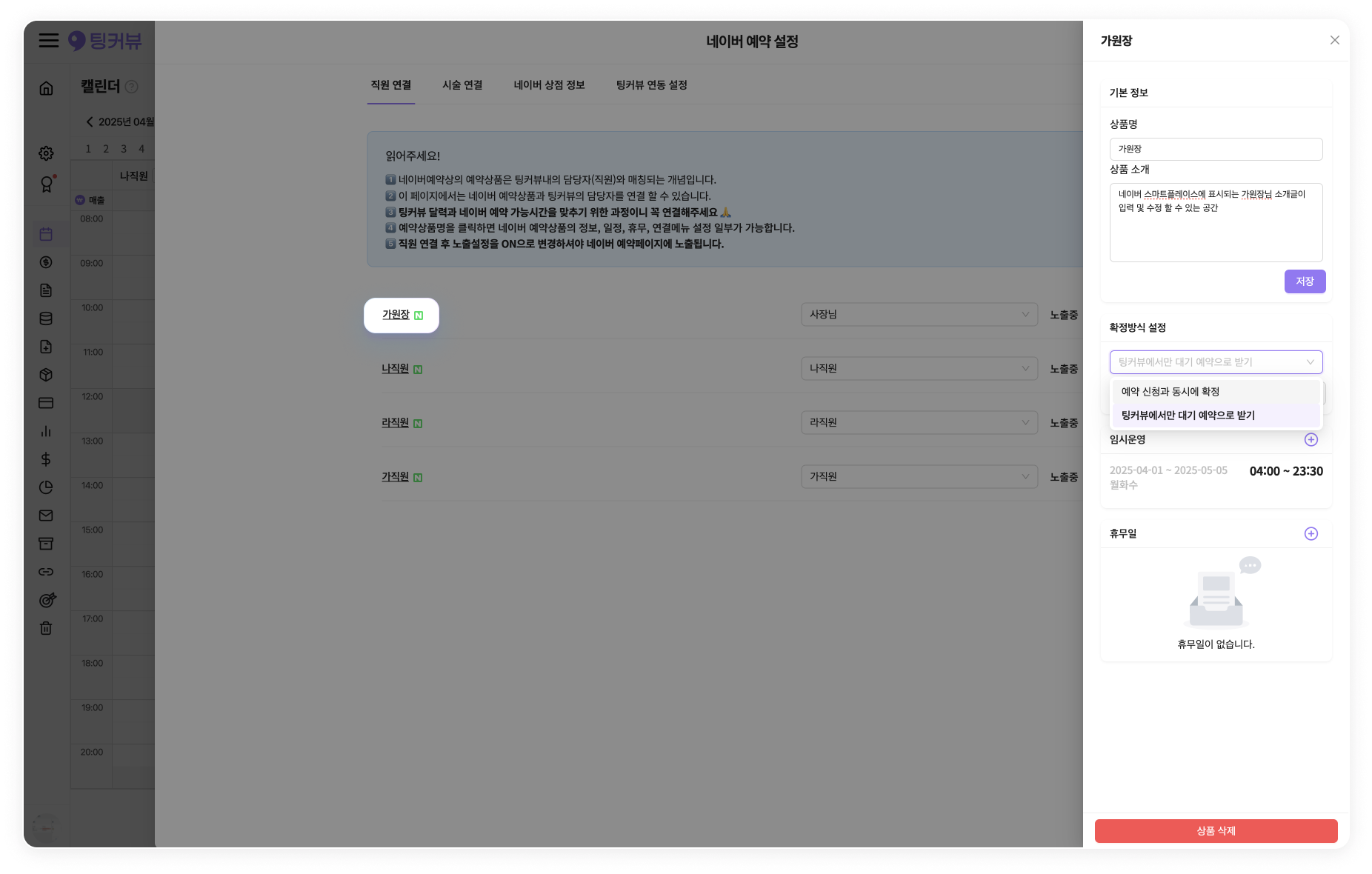The height and width of the screenshot is (874, 1372).
Task: Close the 가원장 side panel
Action: click(1334, 40)
